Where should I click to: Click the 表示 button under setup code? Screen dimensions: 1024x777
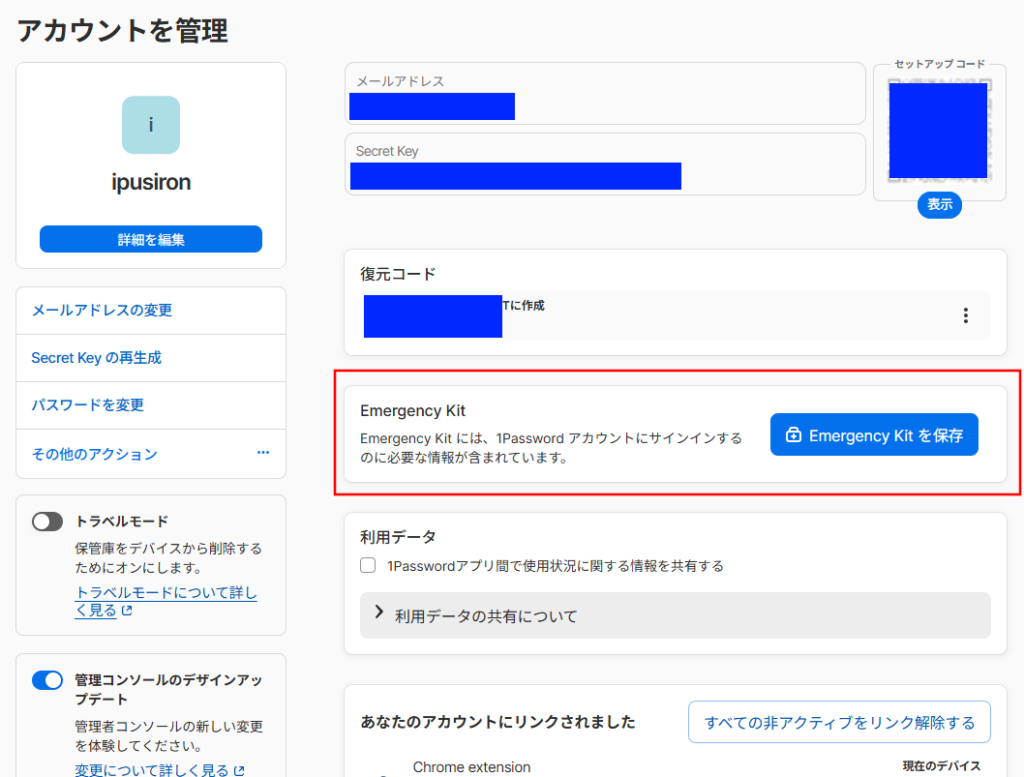click(939, 204)
